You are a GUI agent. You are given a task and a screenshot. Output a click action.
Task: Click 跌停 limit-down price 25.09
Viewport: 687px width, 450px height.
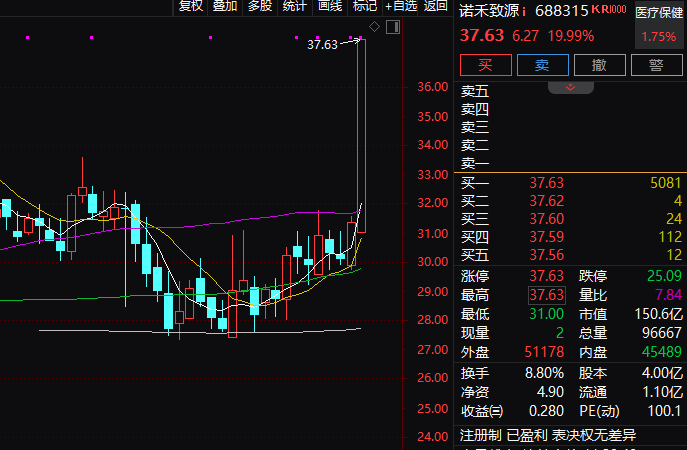(664, 276)
